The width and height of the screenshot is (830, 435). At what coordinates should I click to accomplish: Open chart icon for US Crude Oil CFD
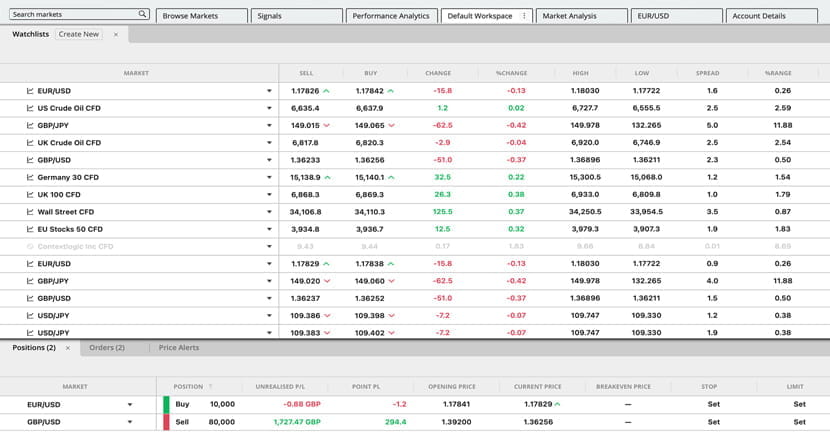click(30, 108)
